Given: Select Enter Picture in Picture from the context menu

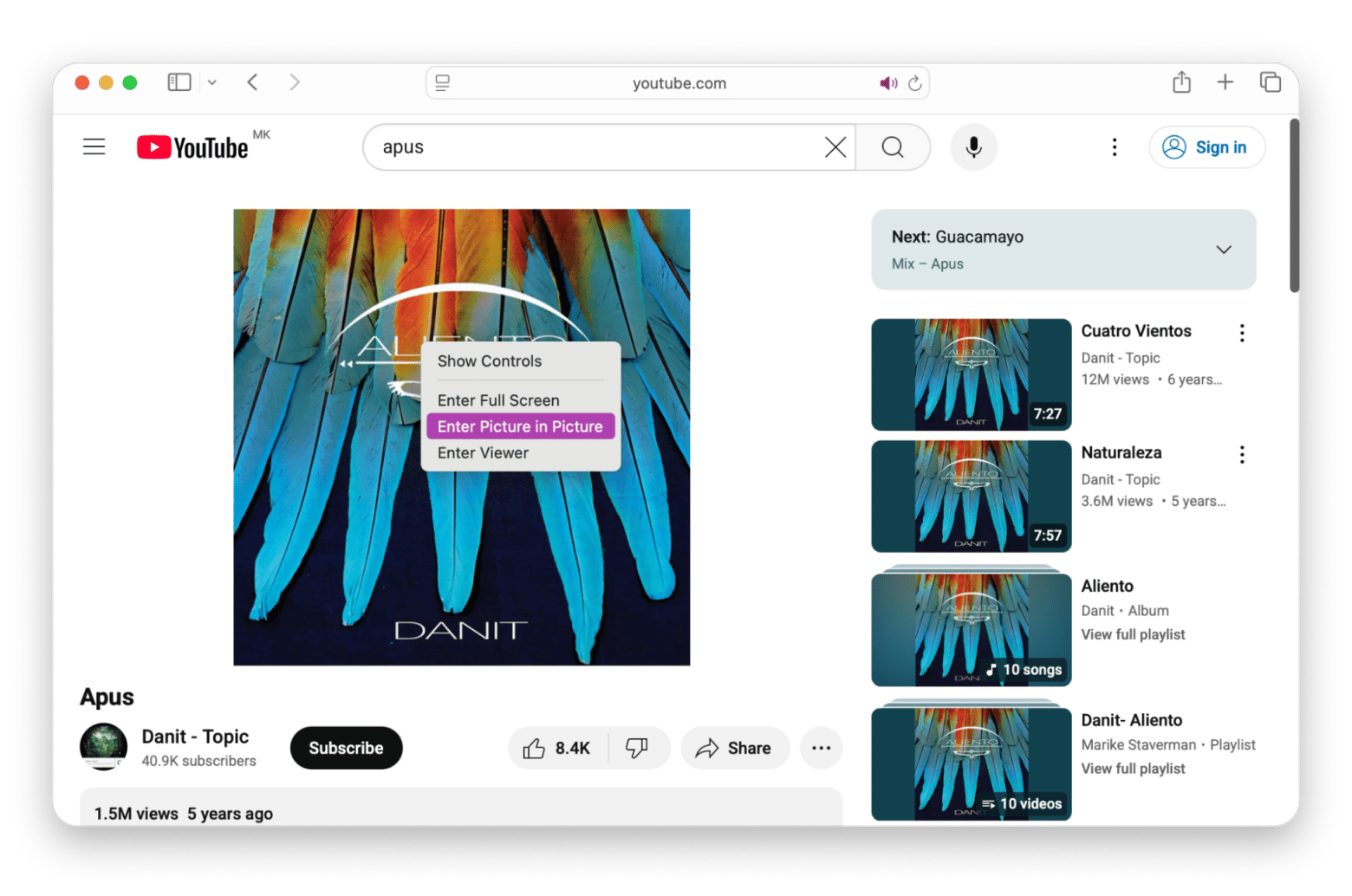Looking at the screenshot, I should (x=520, y=426).
